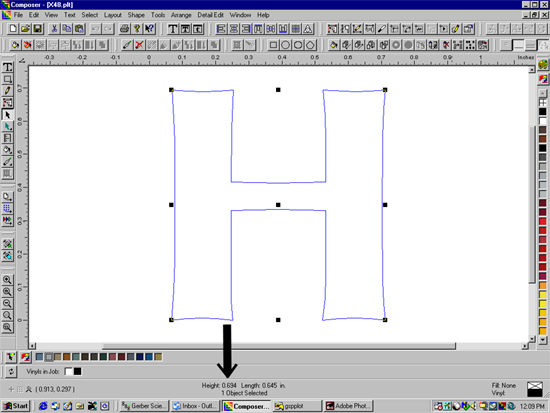Click the Open folder icon
This screenshot has width=550, height=413.
(x=25, y=29)
